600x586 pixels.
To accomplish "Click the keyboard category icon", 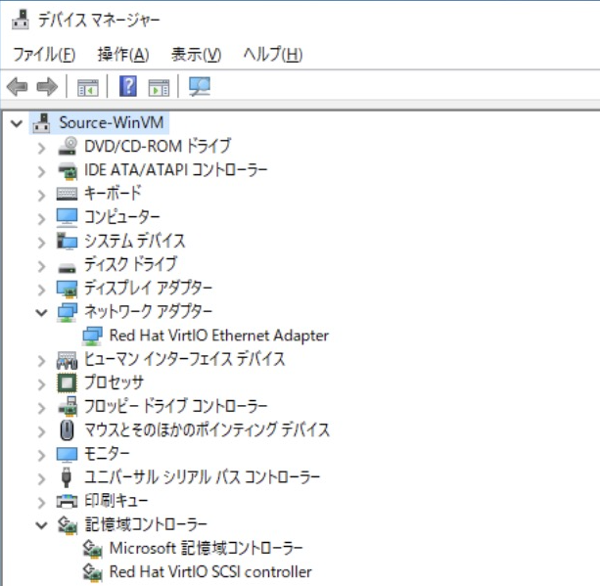I will tap(67, 194).
